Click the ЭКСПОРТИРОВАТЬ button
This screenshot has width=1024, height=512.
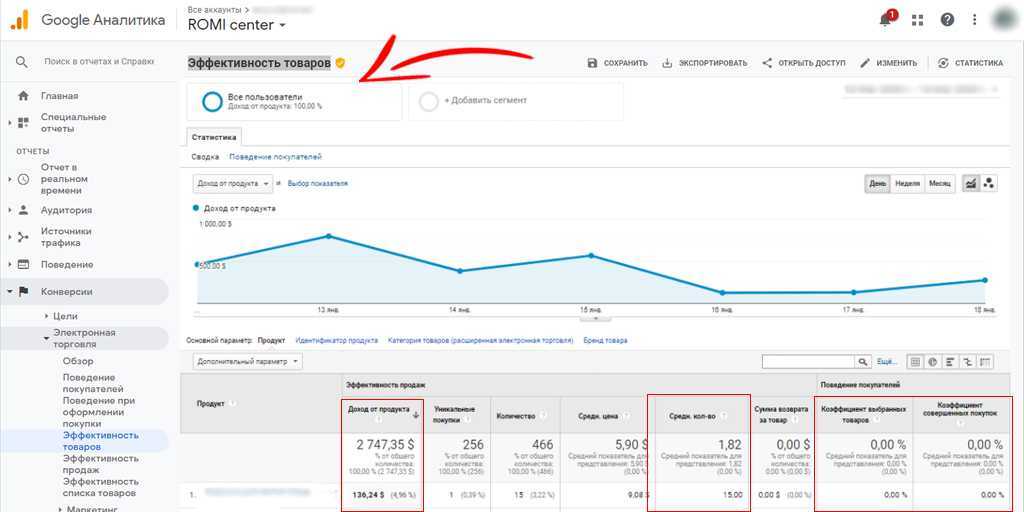click(x=704, y=63)
